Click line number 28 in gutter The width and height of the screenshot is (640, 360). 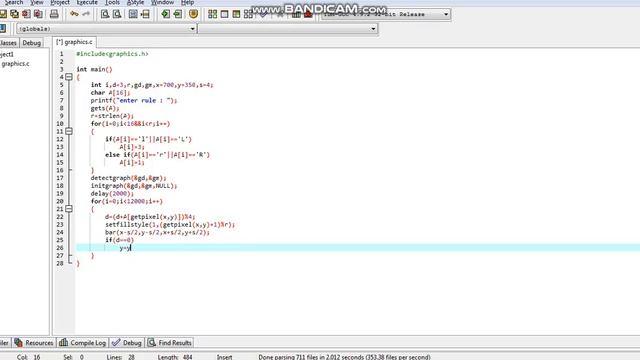pos(60,263)
